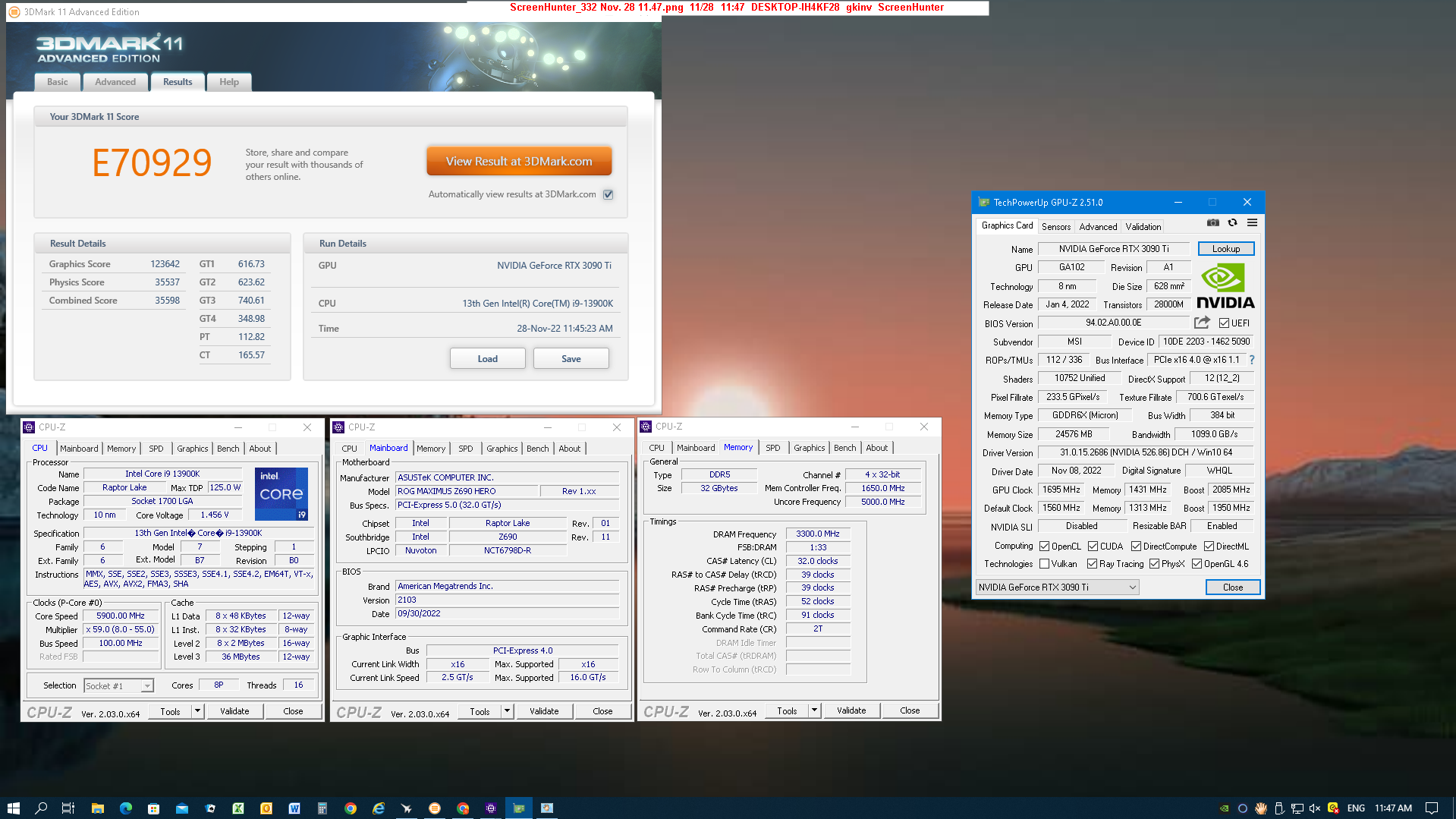1456x819 pixels.
Task: Click the Load button in Run Details
Action: (487, 358)
